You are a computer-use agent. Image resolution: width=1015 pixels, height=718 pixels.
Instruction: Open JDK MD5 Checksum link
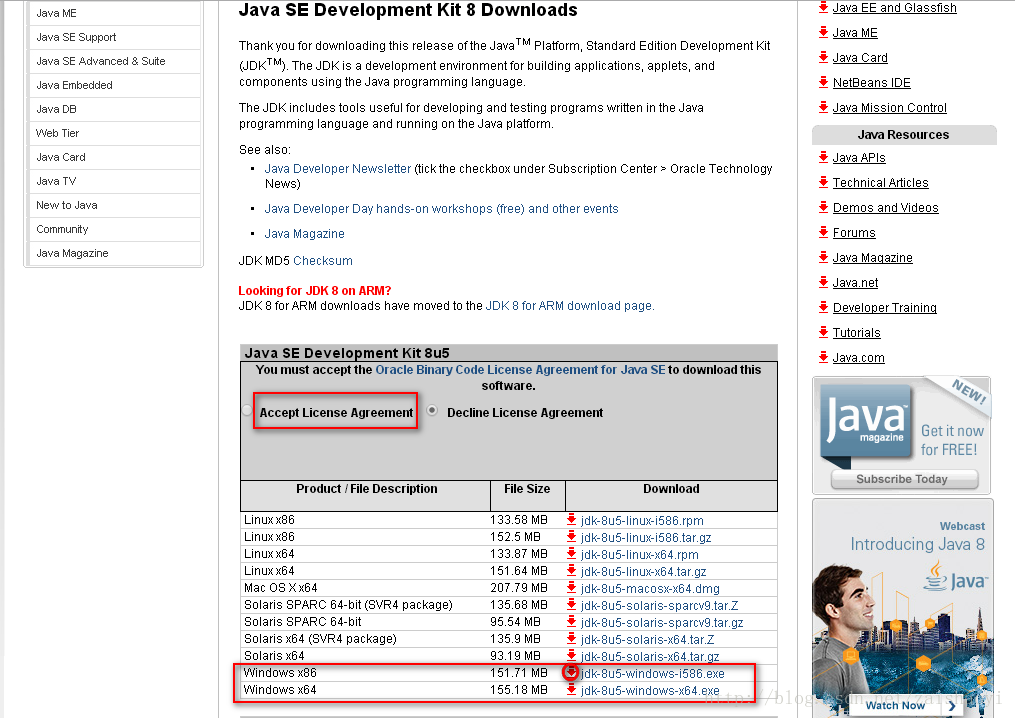coord(323,261)
